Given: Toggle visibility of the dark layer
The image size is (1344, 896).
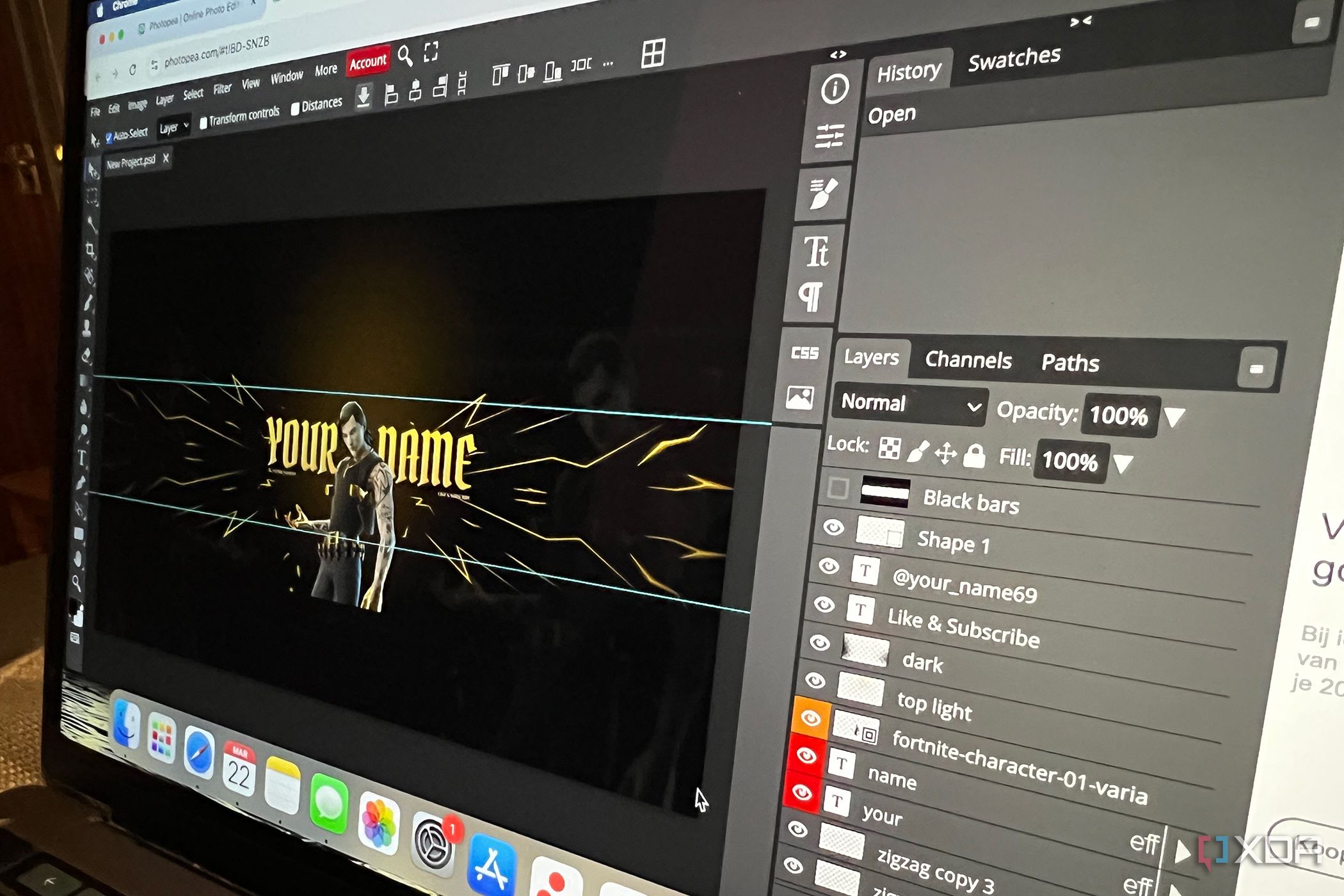Looking at the screenshot, I should (821, 643).
